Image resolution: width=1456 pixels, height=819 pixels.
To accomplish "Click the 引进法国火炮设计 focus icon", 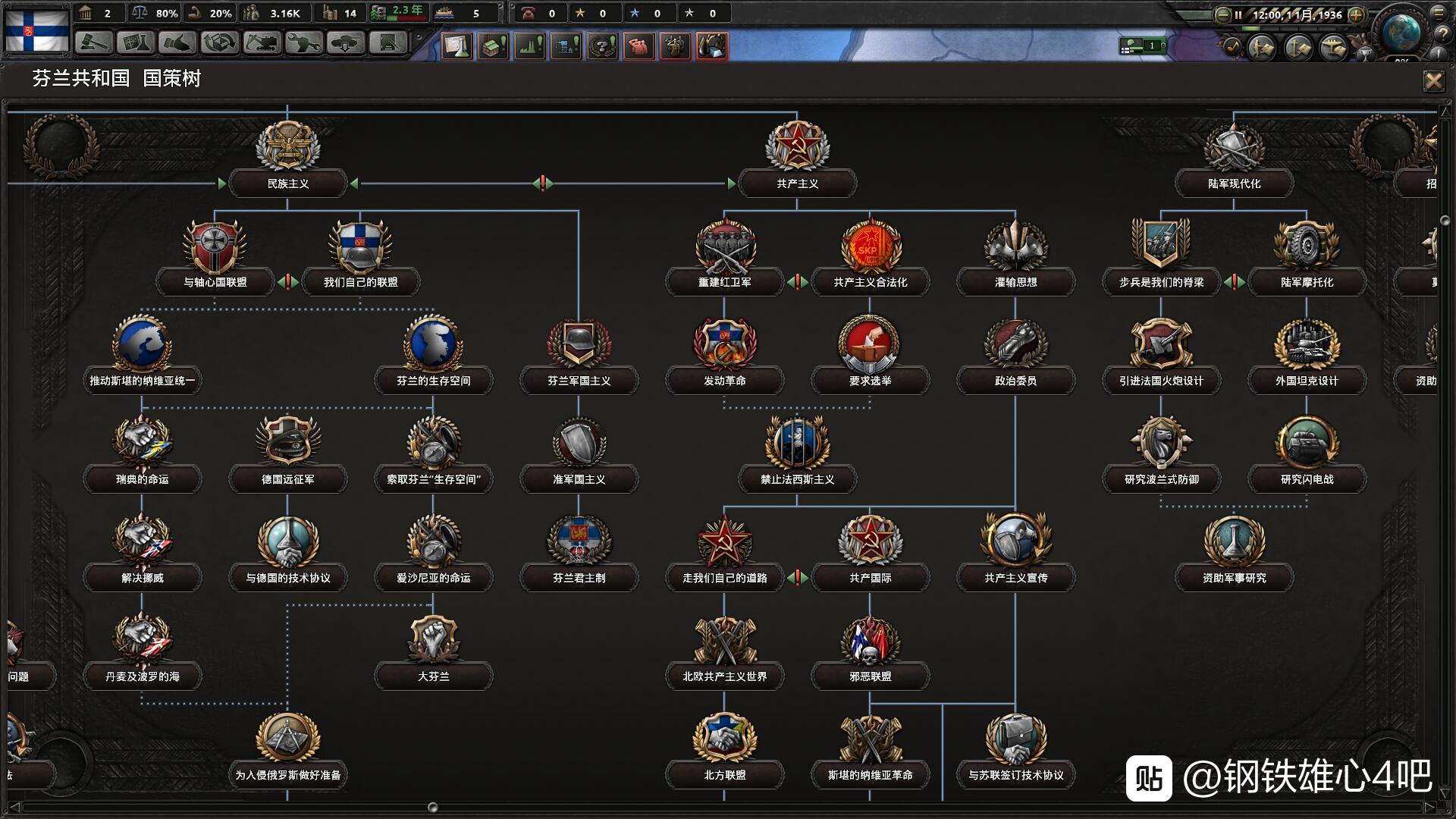I will pos(1161,344).
